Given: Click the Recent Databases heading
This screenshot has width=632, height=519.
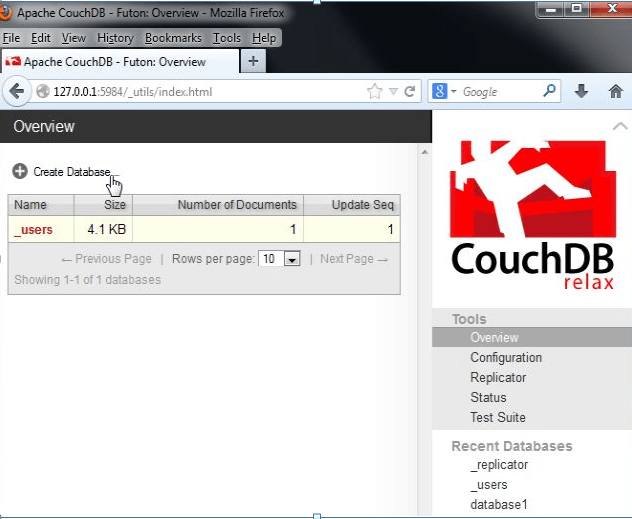Looking at the screenshot, I should pyautogui.click(x=512, y=446).
